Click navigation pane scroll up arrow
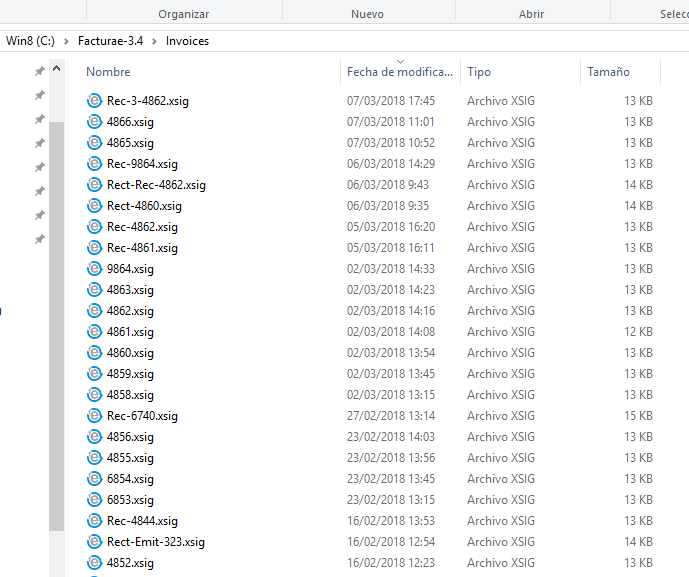Screen dimensions: 689x577 tap(56, 69)
